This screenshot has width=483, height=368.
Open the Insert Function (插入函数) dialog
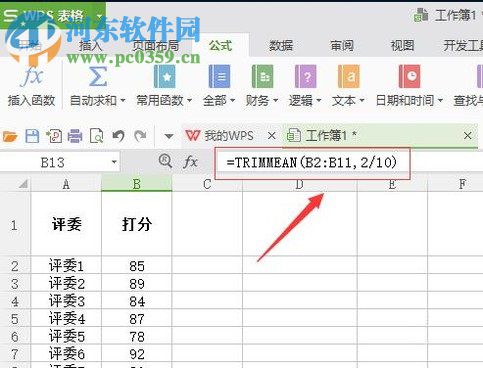pos(31,86)
